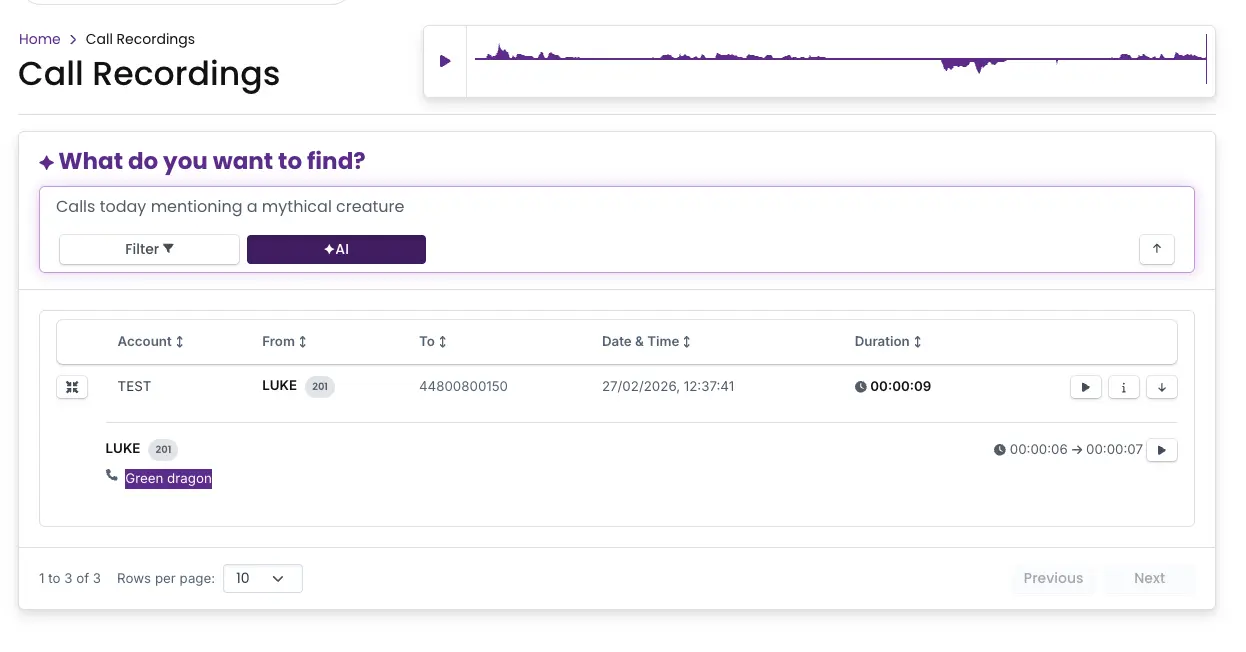Viewport: 1246px width, 652px height.
Task: Select Call Recordings in the breadcrumb trail
Action: [x=140, y=39]
